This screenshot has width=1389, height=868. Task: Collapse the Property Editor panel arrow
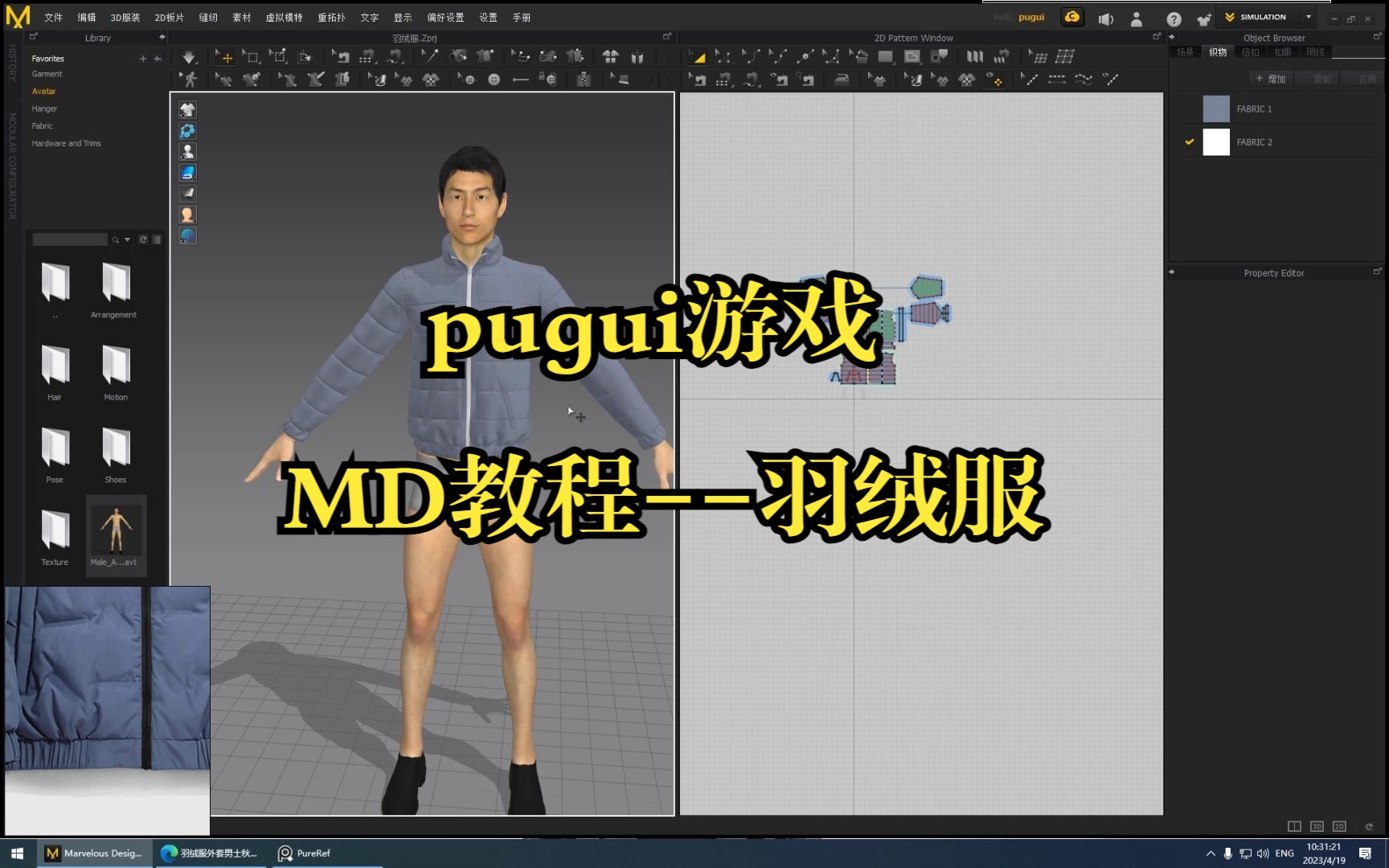click(x=1172, y=272)
